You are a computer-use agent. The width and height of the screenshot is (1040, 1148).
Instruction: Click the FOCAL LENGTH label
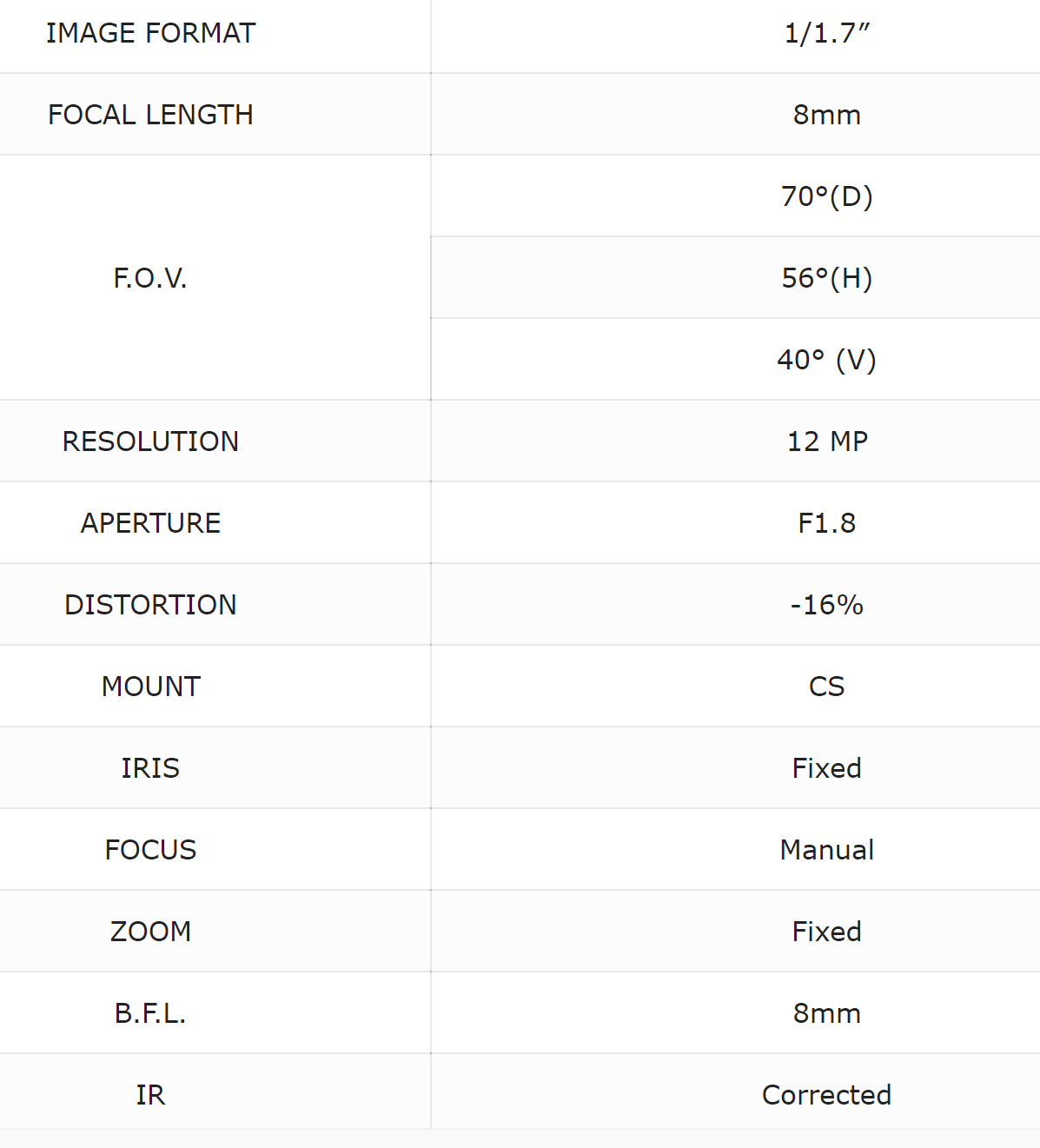click(x=150, y=115)
